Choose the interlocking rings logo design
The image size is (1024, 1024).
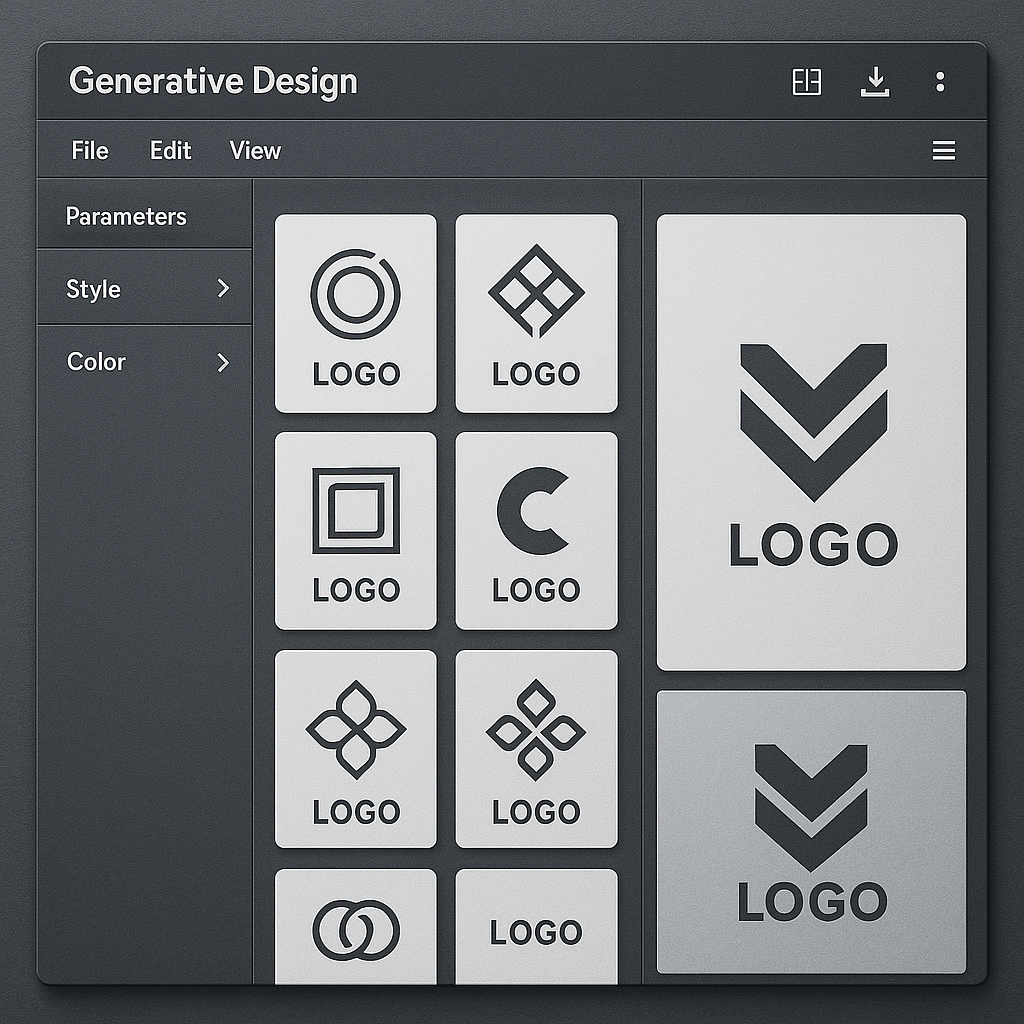click(x=355, y=930)
